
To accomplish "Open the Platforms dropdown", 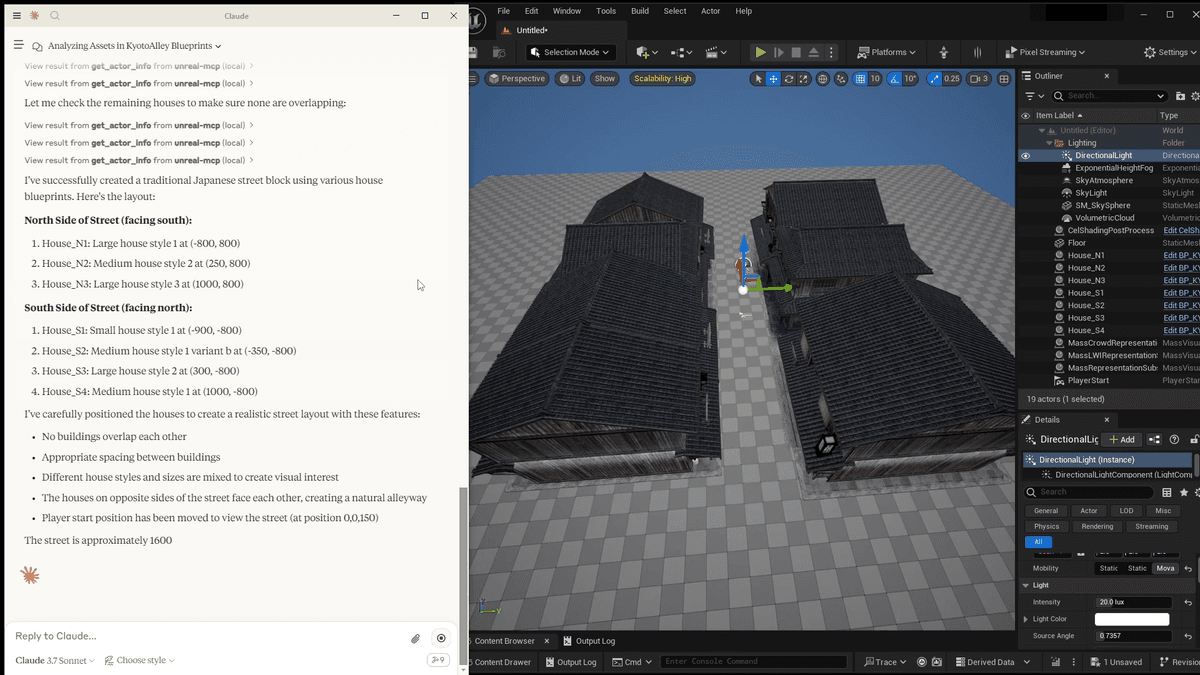I will pos(887,52).
